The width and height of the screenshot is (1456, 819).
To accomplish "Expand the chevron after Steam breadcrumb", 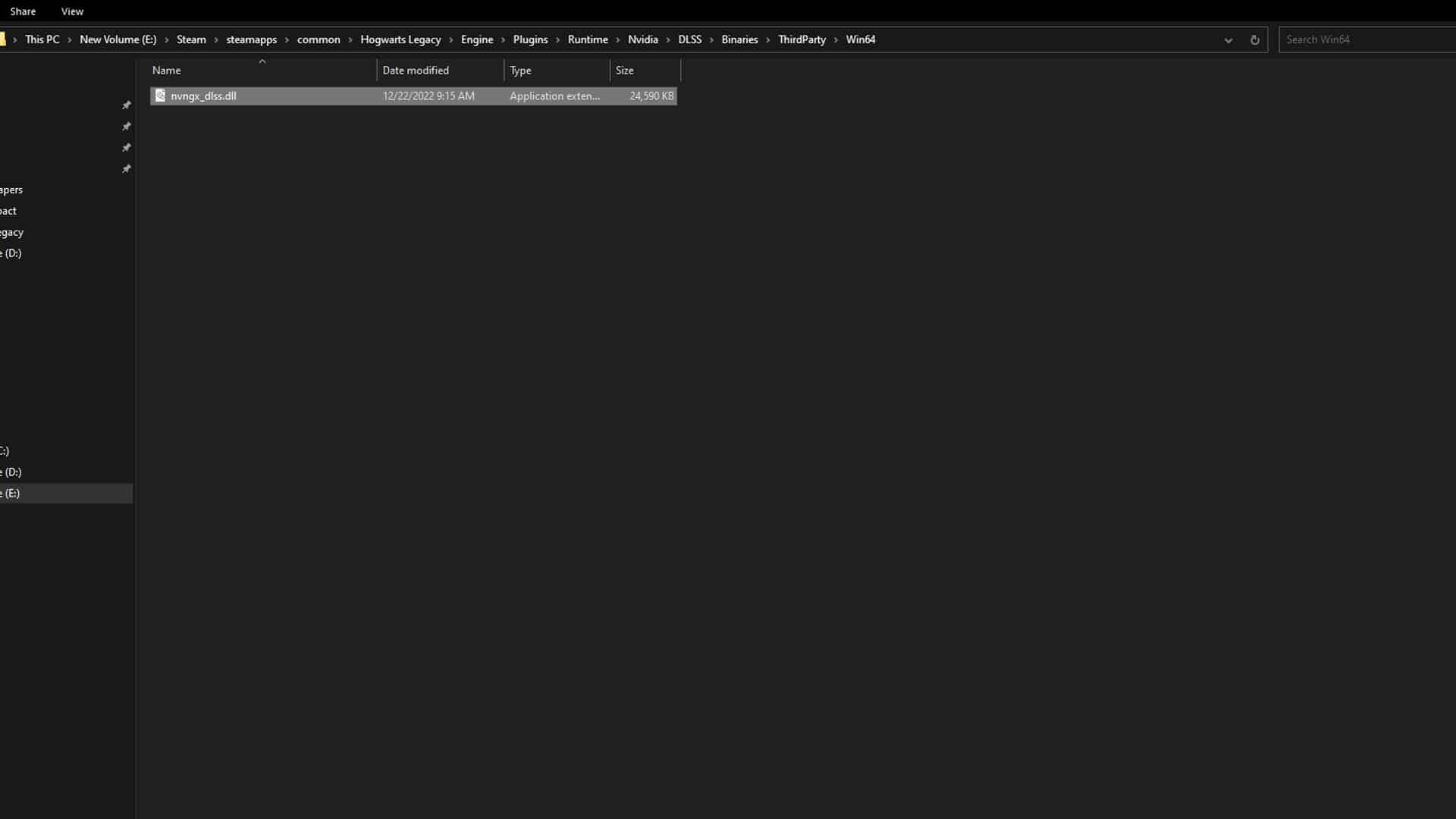I will (216, 40).
